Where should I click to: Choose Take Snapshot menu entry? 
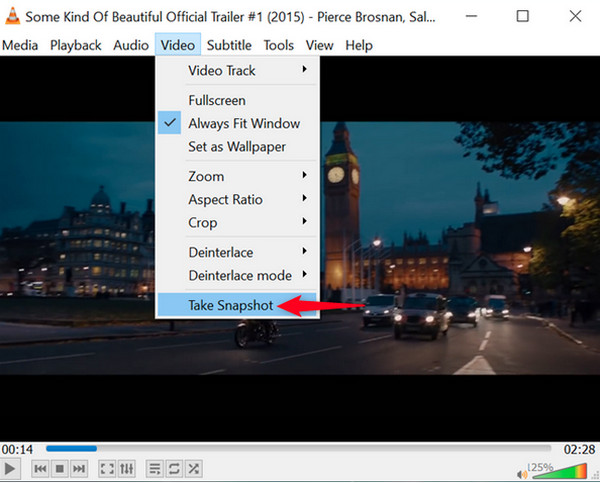(237, 305)
